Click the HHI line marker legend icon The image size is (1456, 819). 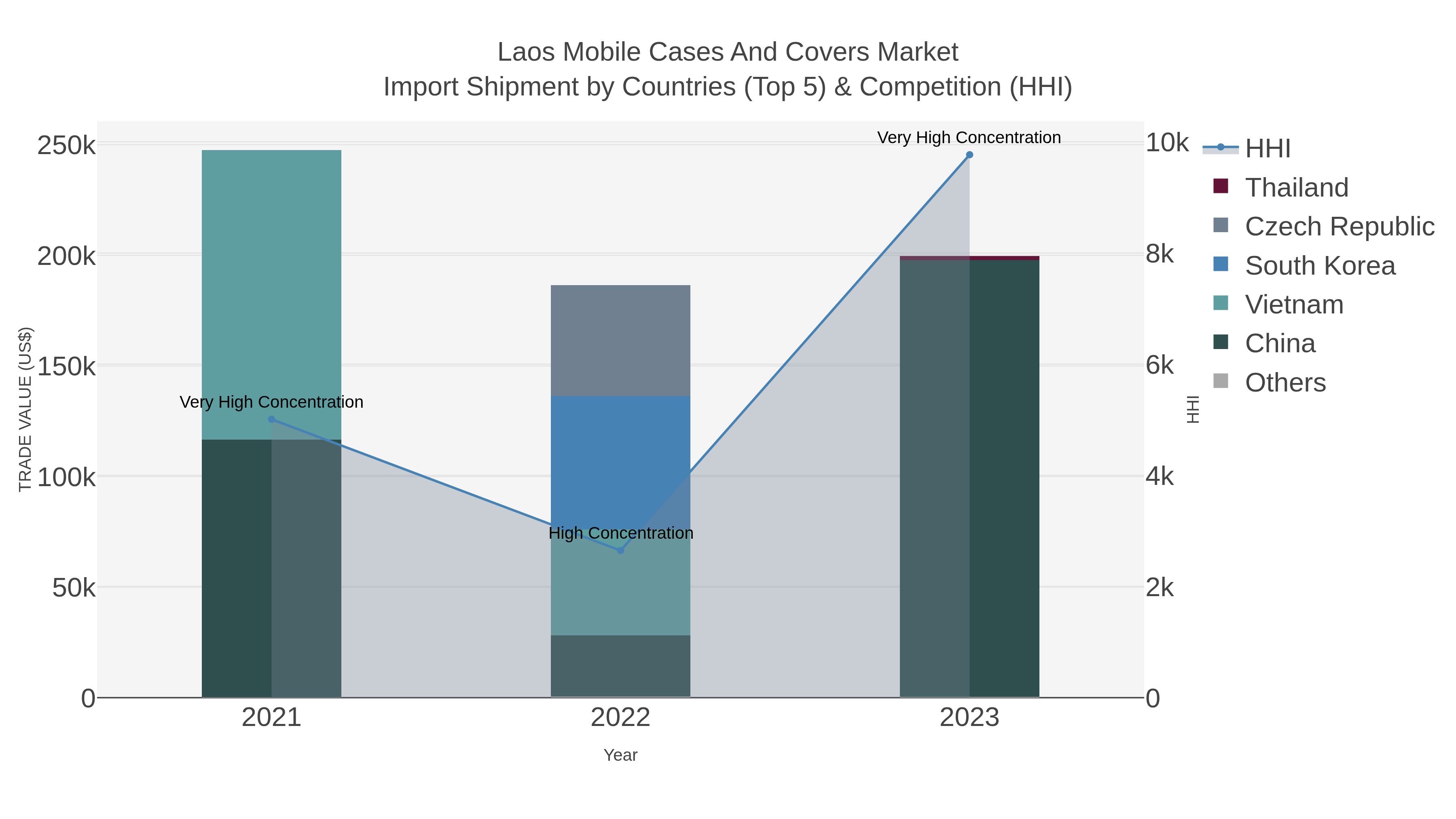[1221, 148]
